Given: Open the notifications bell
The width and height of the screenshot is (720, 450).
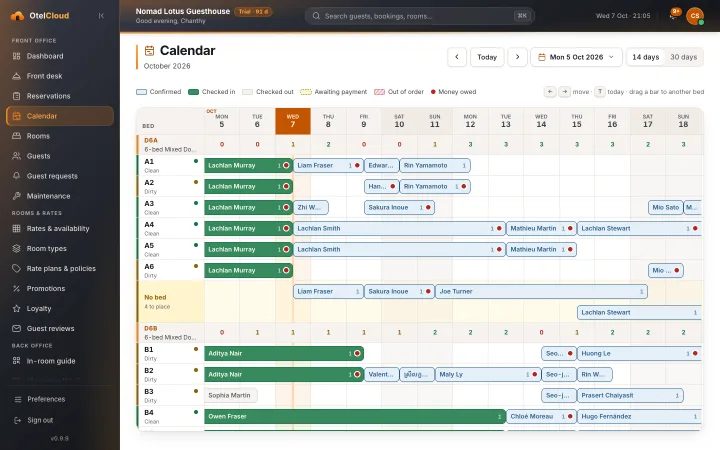Looking at the screenshot, I should coord(674,16).
